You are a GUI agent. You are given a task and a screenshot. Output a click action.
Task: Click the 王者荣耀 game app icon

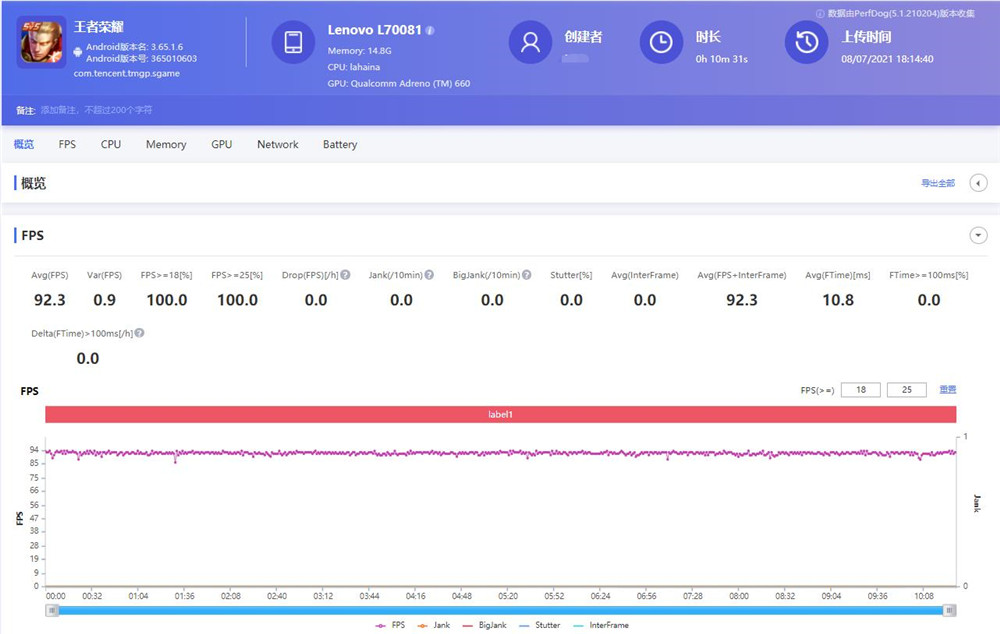pos(41,43)
